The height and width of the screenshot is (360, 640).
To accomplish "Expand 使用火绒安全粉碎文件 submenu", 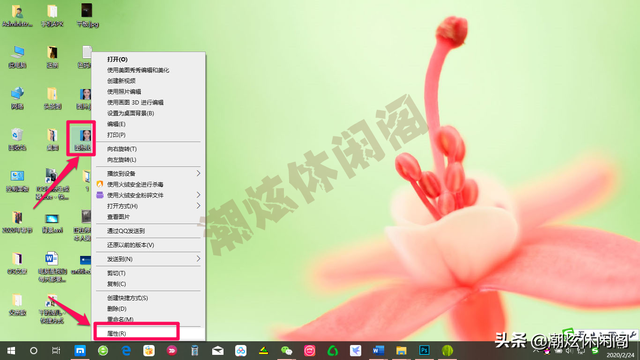I will [x=149, y=195].
